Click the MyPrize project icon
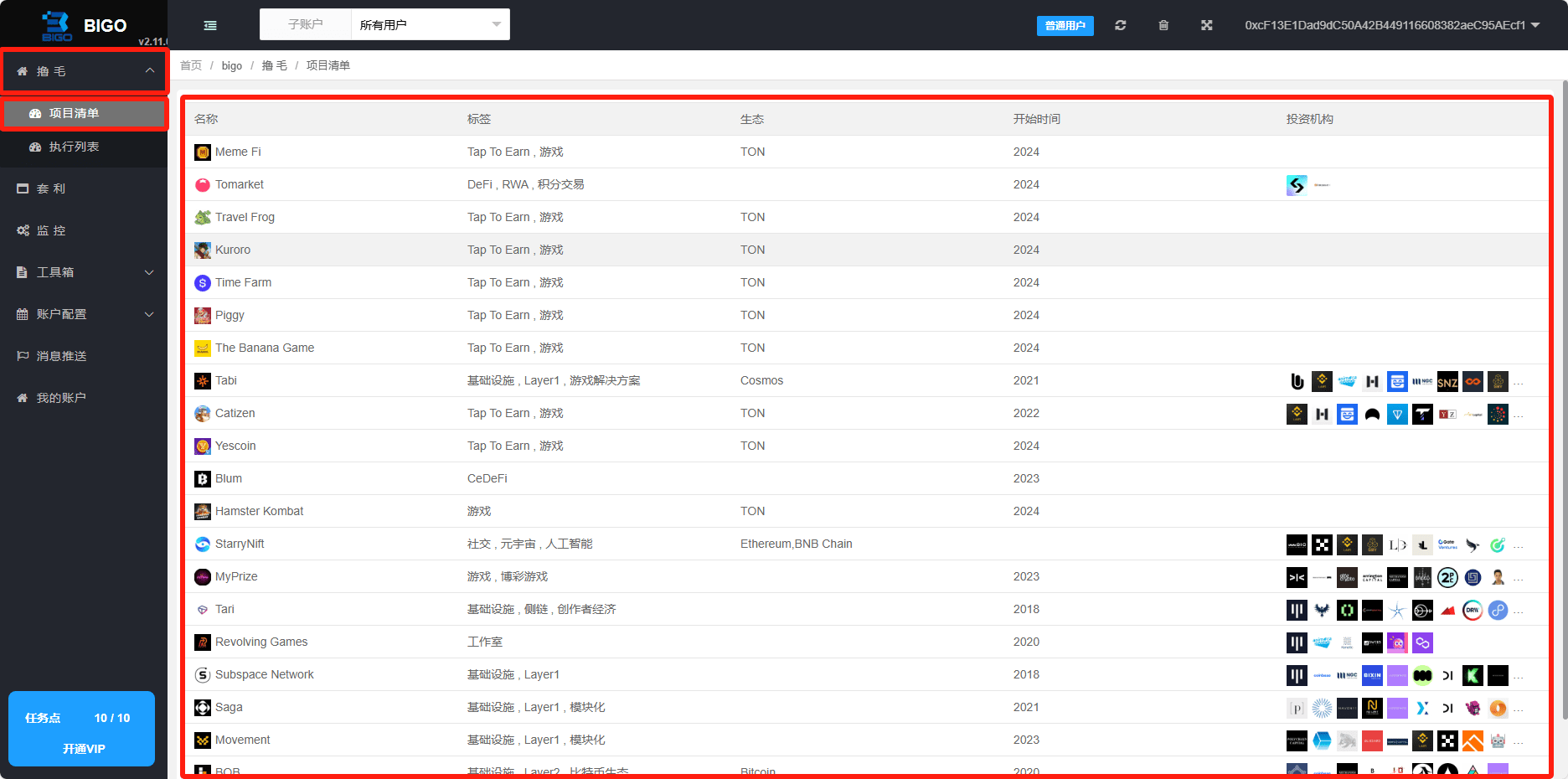Screen dimensions: 1568x779 (203, 577)
